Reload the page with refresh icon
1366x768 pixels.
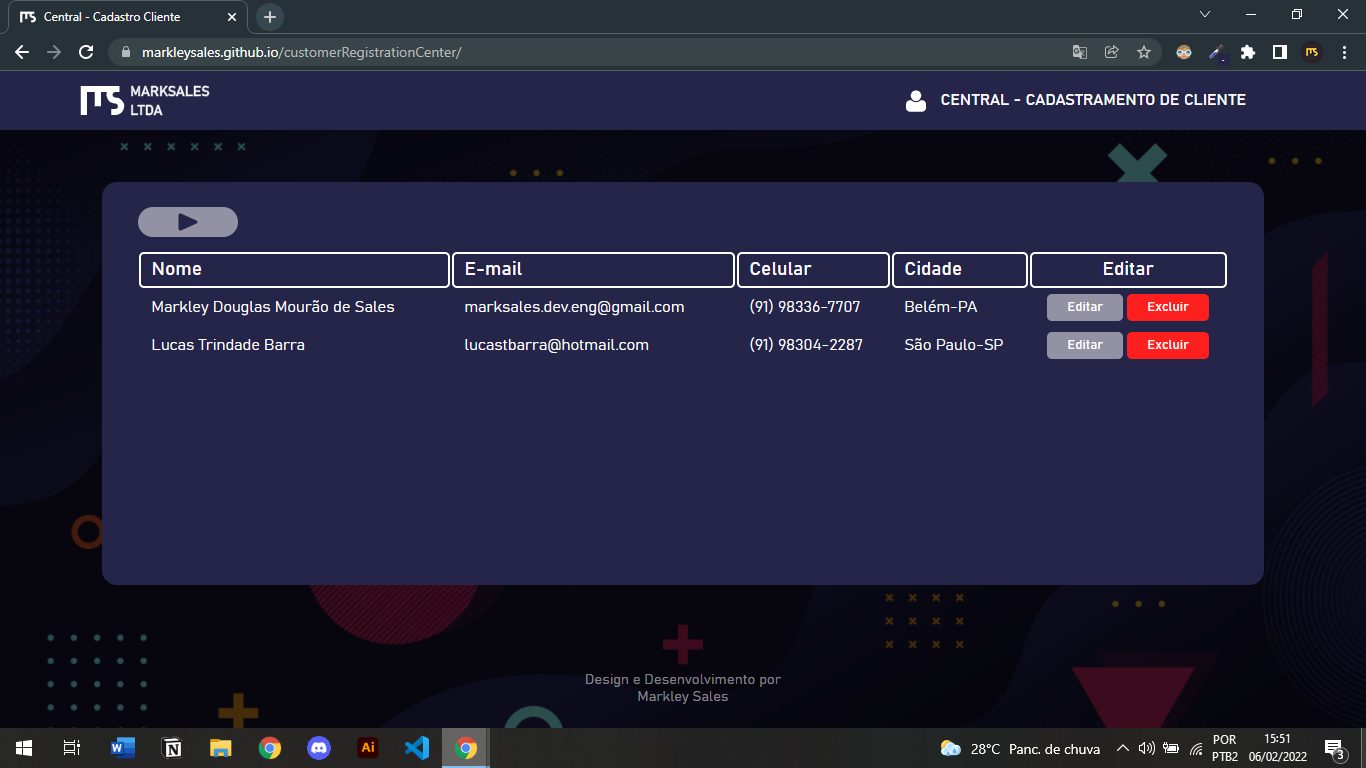pyautogui.click(x=86, y=52)
